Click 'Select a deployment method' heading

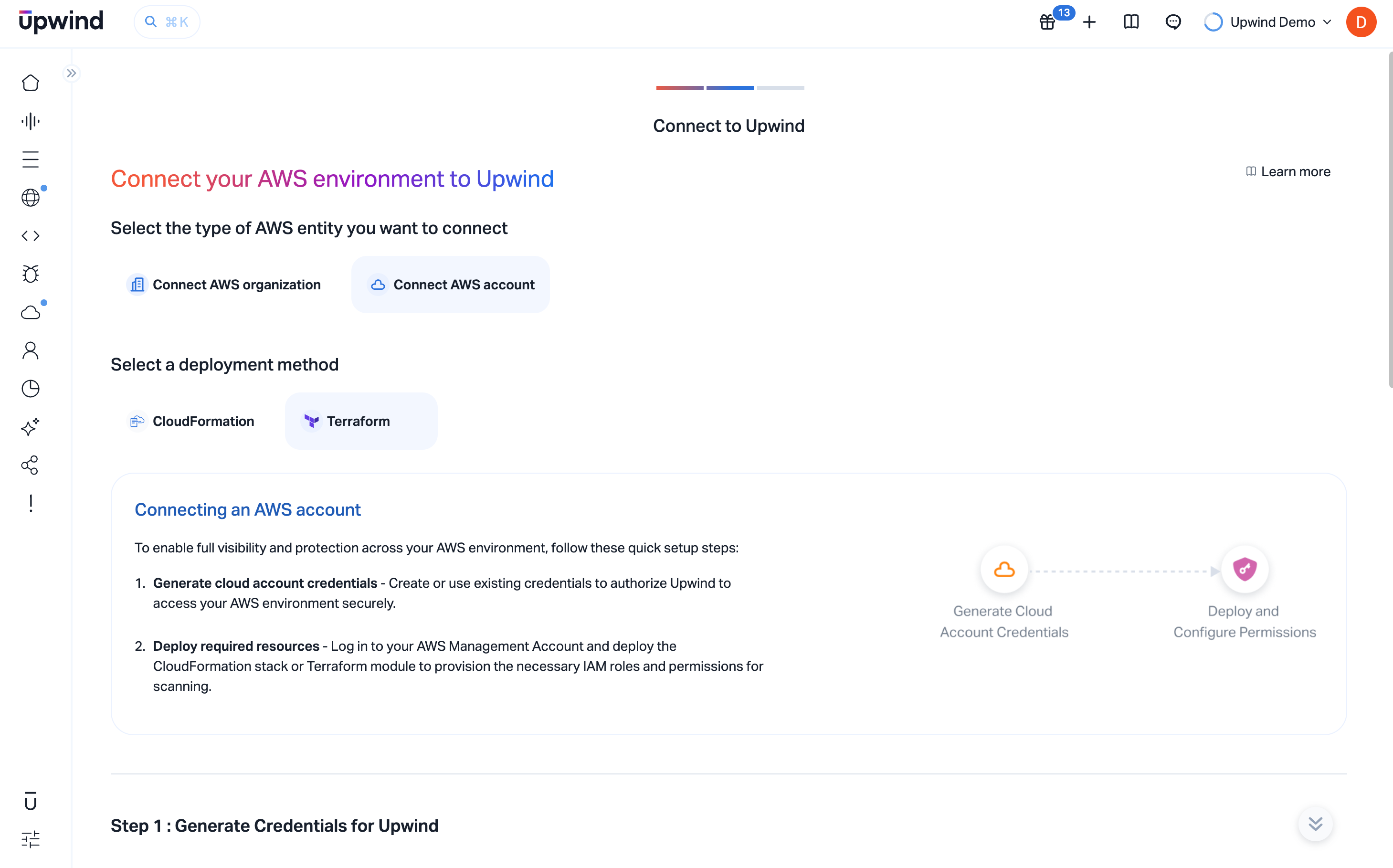pos(224,365)
